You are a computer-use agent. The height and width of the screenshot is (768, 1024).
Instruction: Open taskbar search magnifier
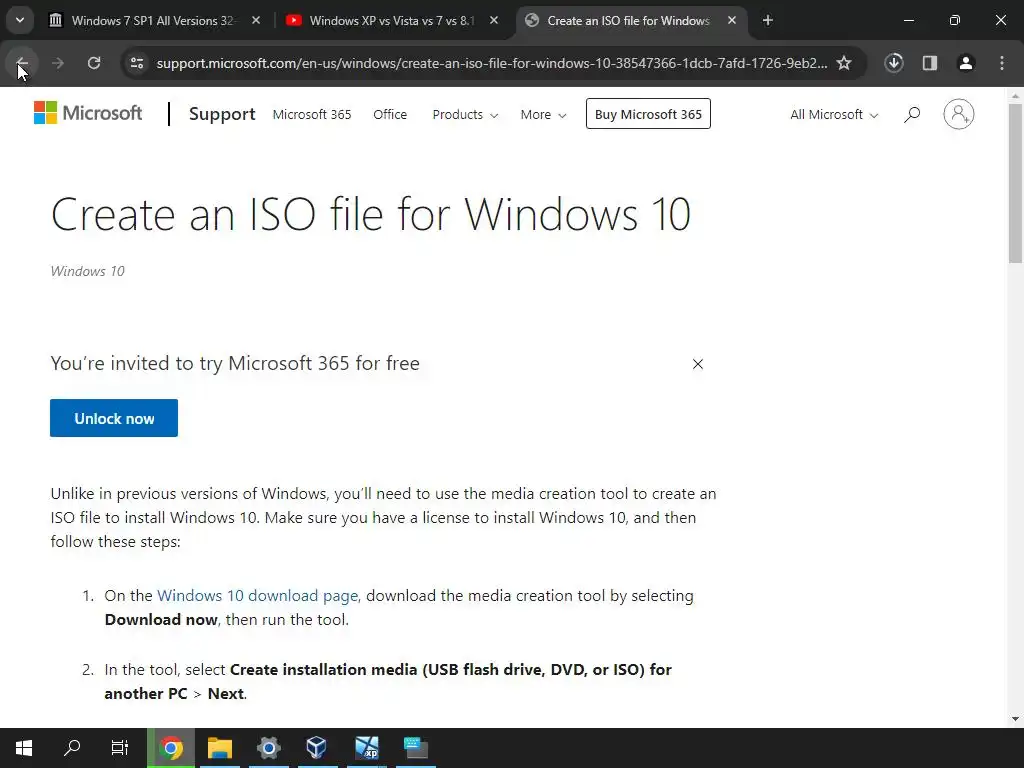pos(72,748)
